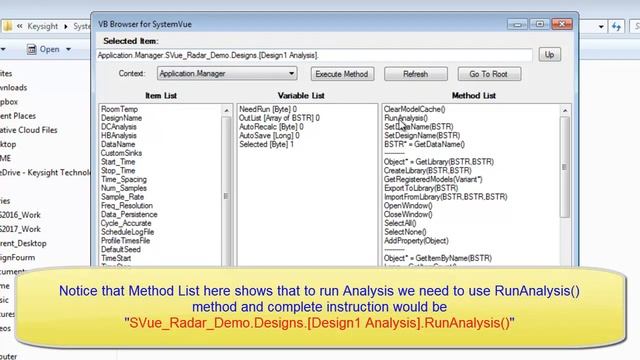Viewport: 640px width, 360px height.
Task: Select HBAnalysis in Item List
Action: coord(119,136)
